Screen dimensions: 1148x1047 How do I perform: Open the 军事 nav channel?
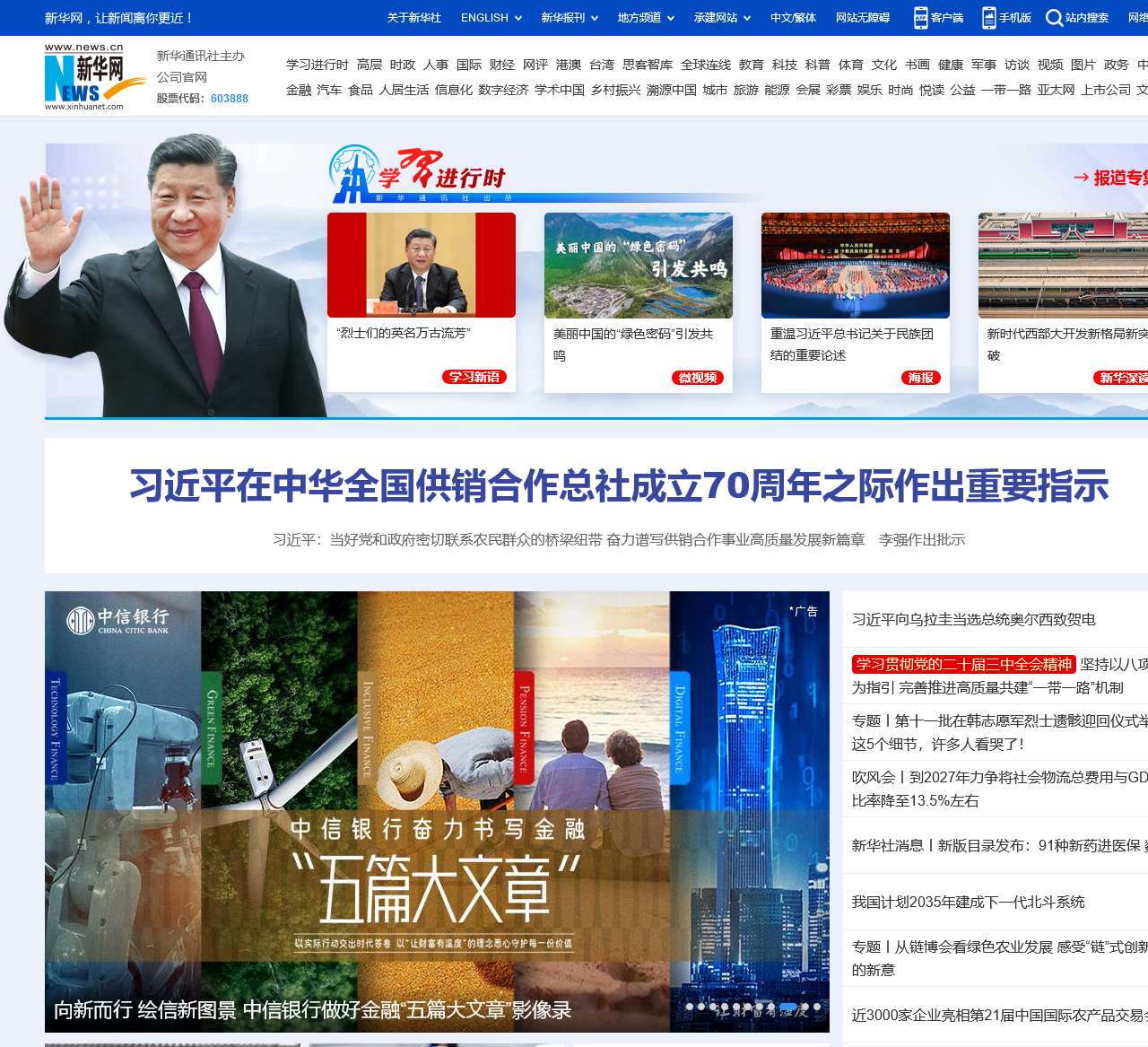(x=984, y=65)
